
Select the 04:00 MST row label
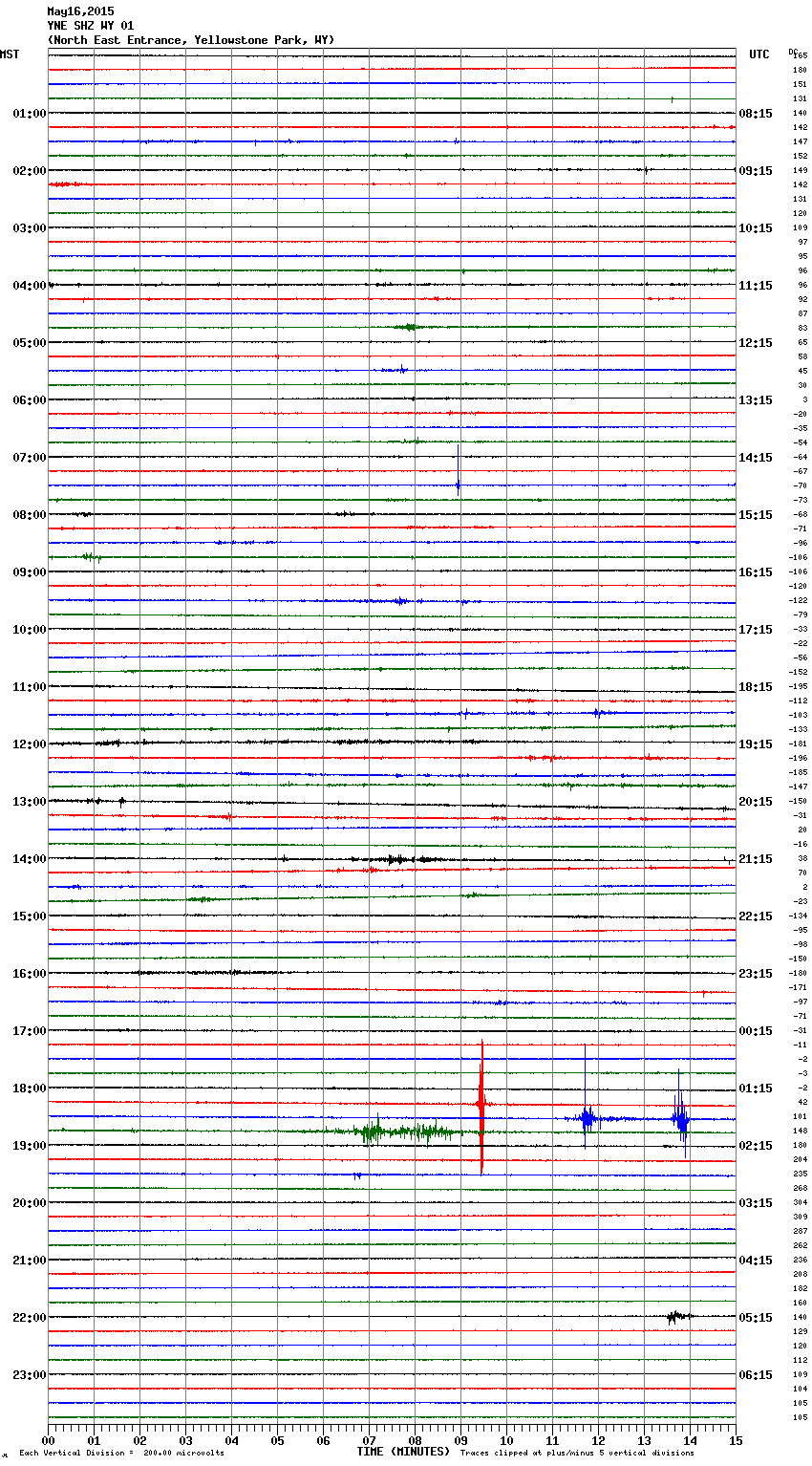coord(29,286)
